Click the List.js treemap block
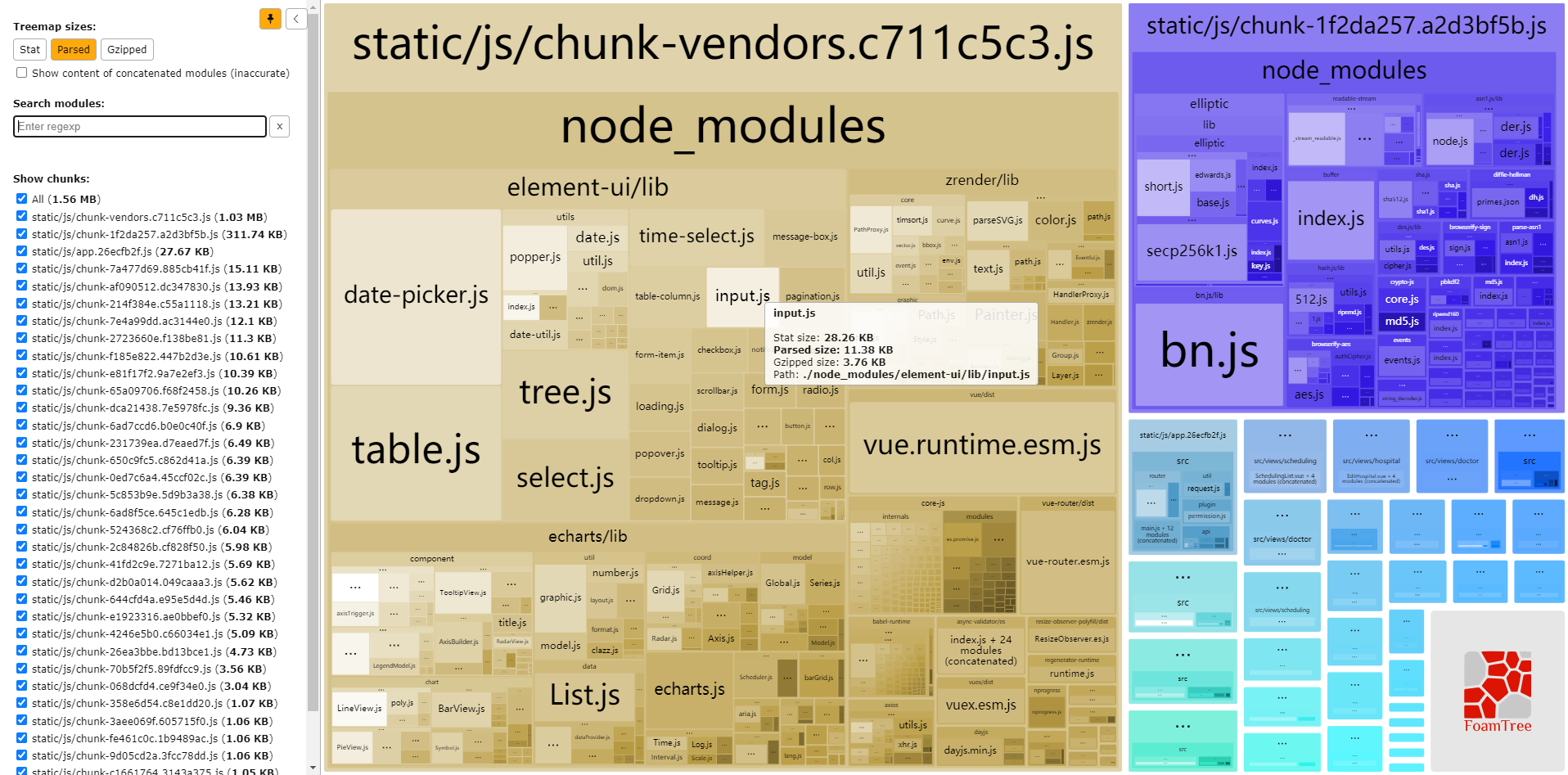The width and height of the screenshot is (1568, 775). (x=584, y=696)
